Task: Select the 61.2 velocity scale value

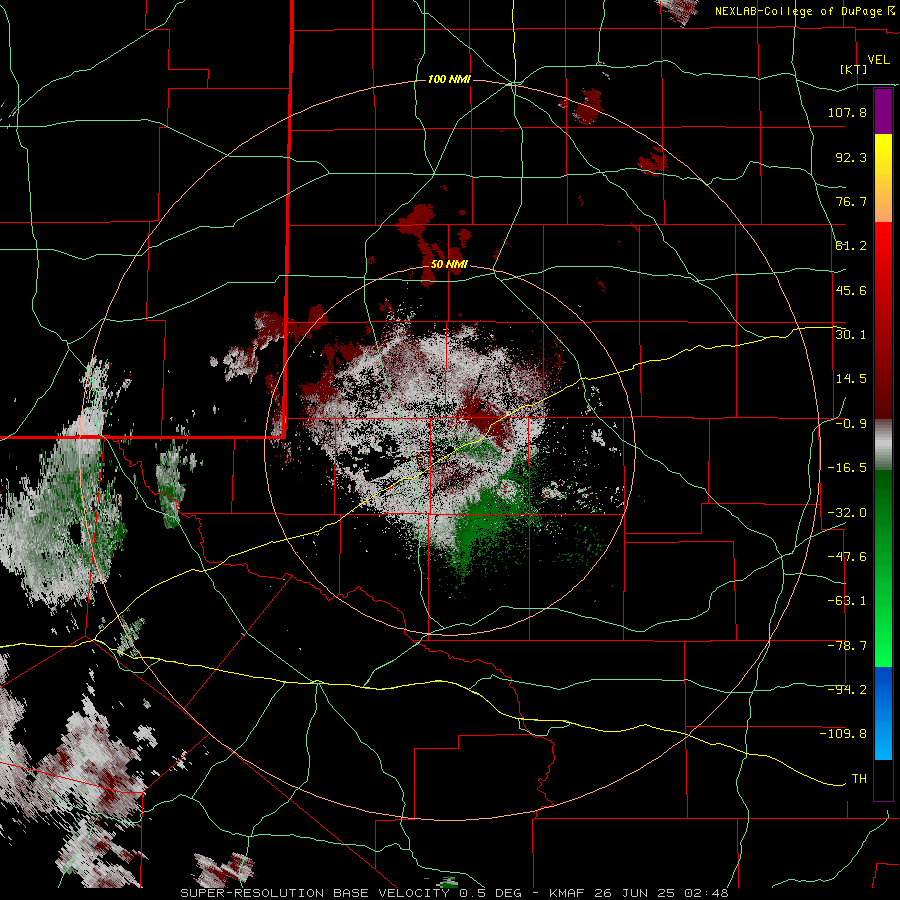Action: point(851,246)
